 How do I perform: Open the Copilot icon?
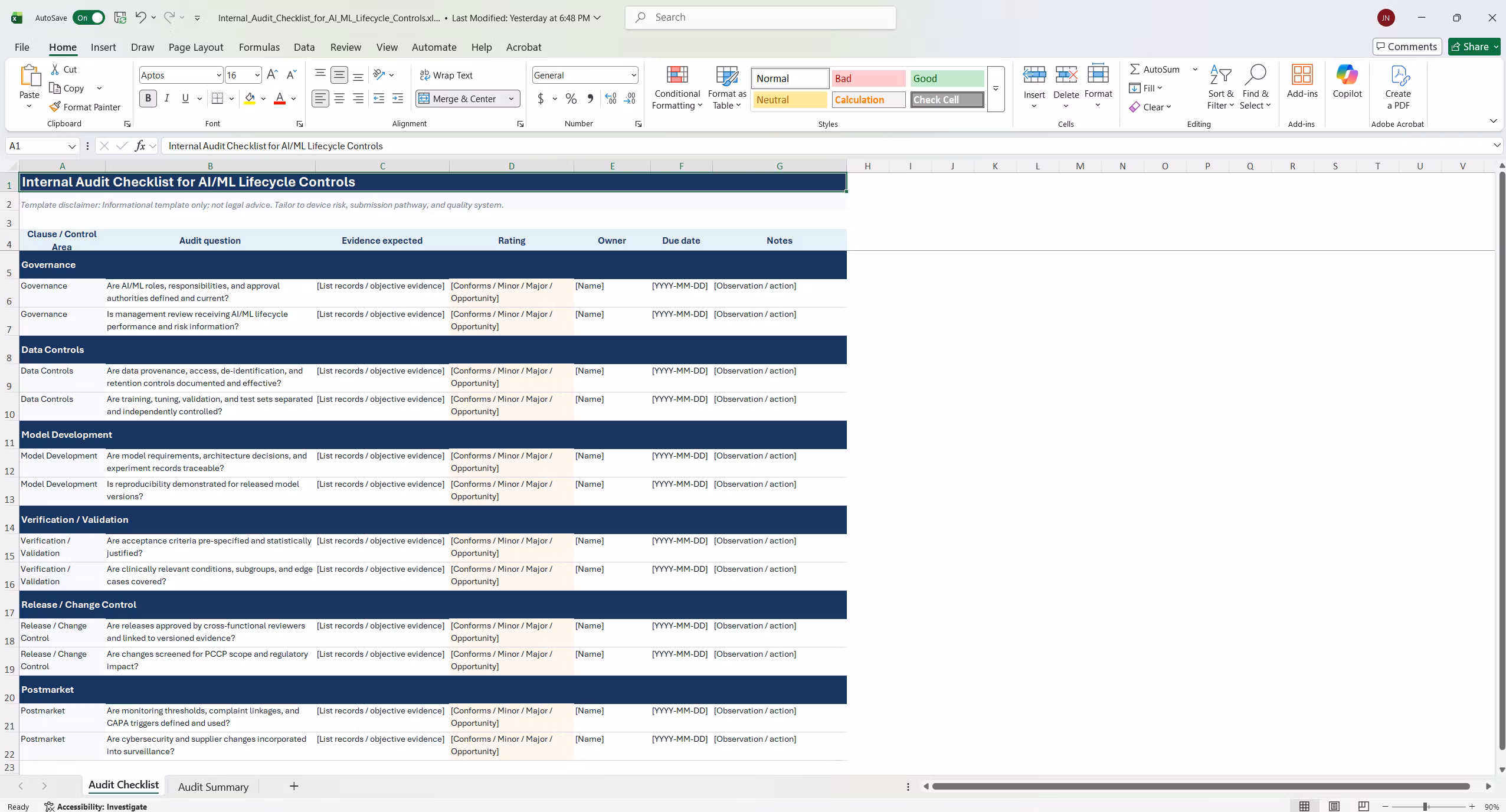click(x=1347, y=81)
